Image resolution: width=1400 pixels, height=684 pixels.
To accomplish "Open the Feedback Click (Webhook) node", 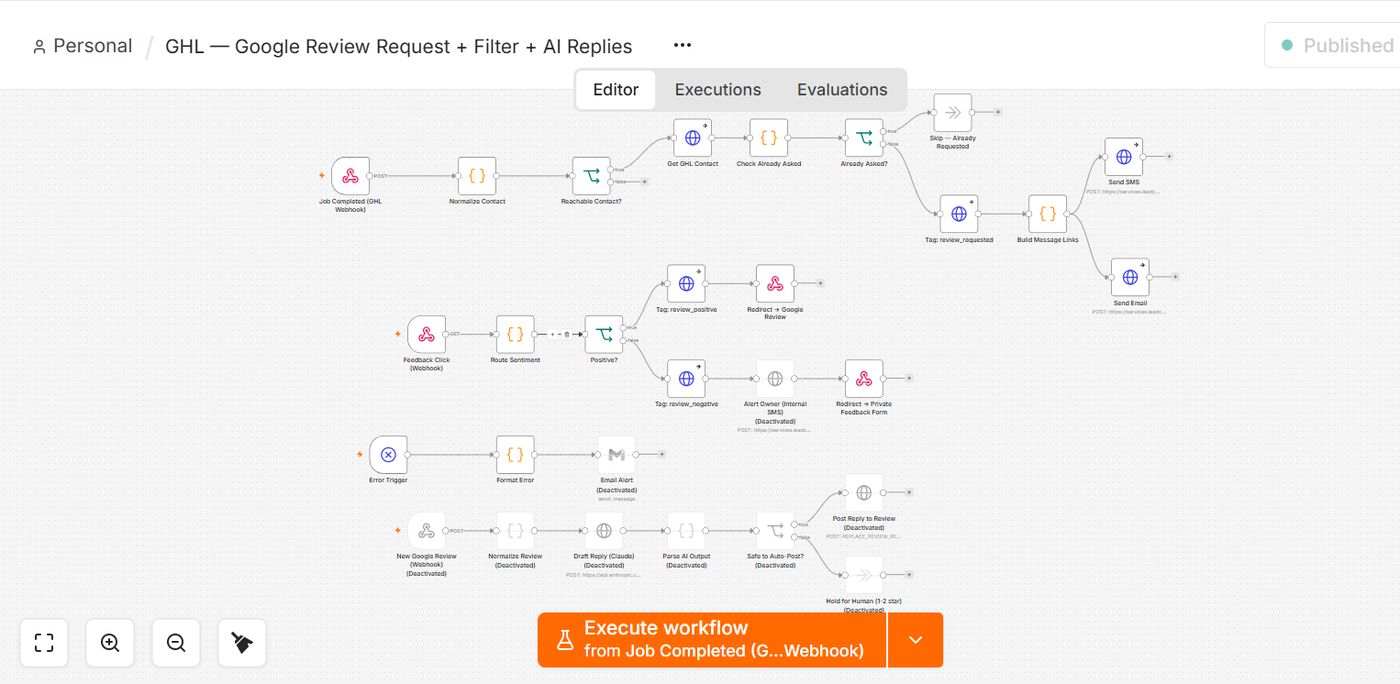I will [426, 334].
